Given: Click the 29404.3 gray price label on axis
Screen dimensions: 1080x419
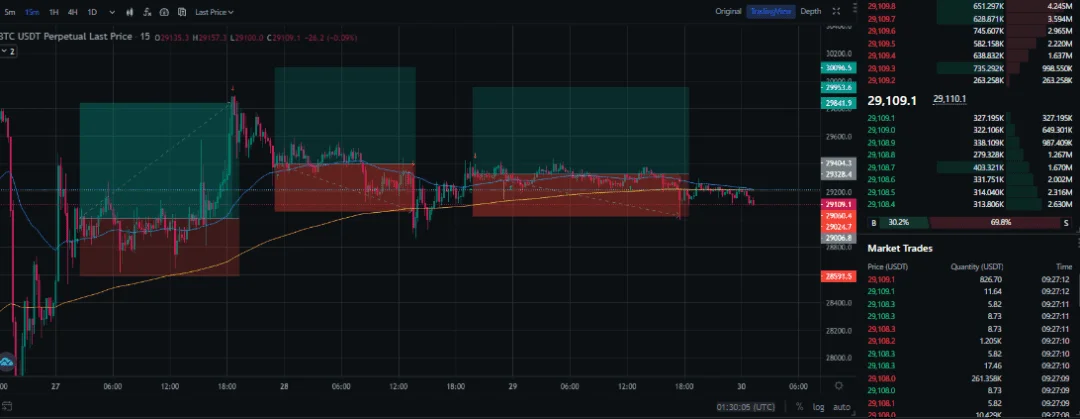Looking at the screenshot, I should [x=838, y=163].
